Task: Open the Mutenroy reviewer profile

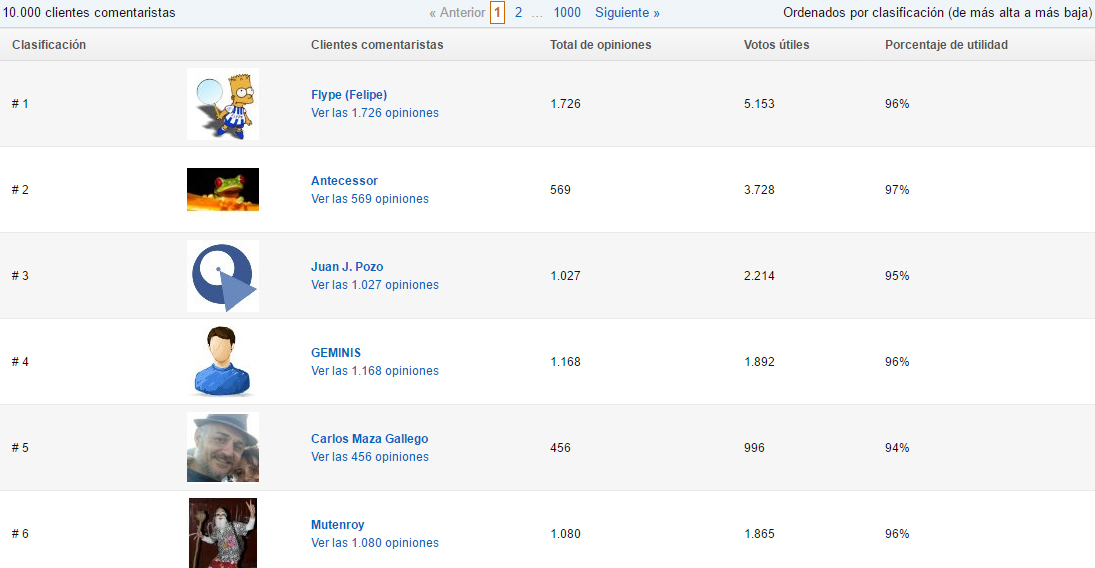Action: (x=337, y=525)
